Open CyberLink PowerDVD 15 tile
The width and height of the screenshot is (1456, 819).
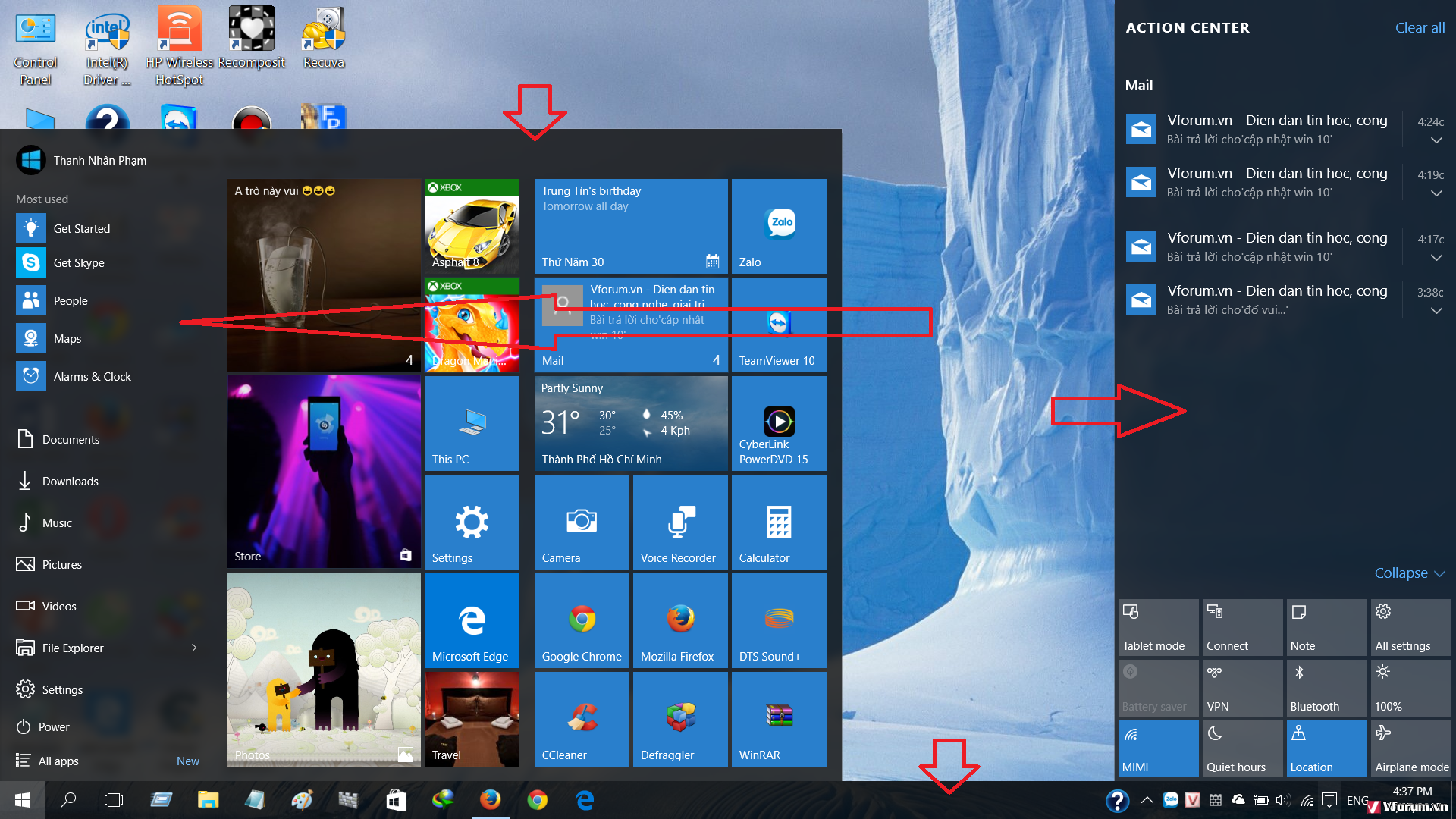(x=779, y=423)
